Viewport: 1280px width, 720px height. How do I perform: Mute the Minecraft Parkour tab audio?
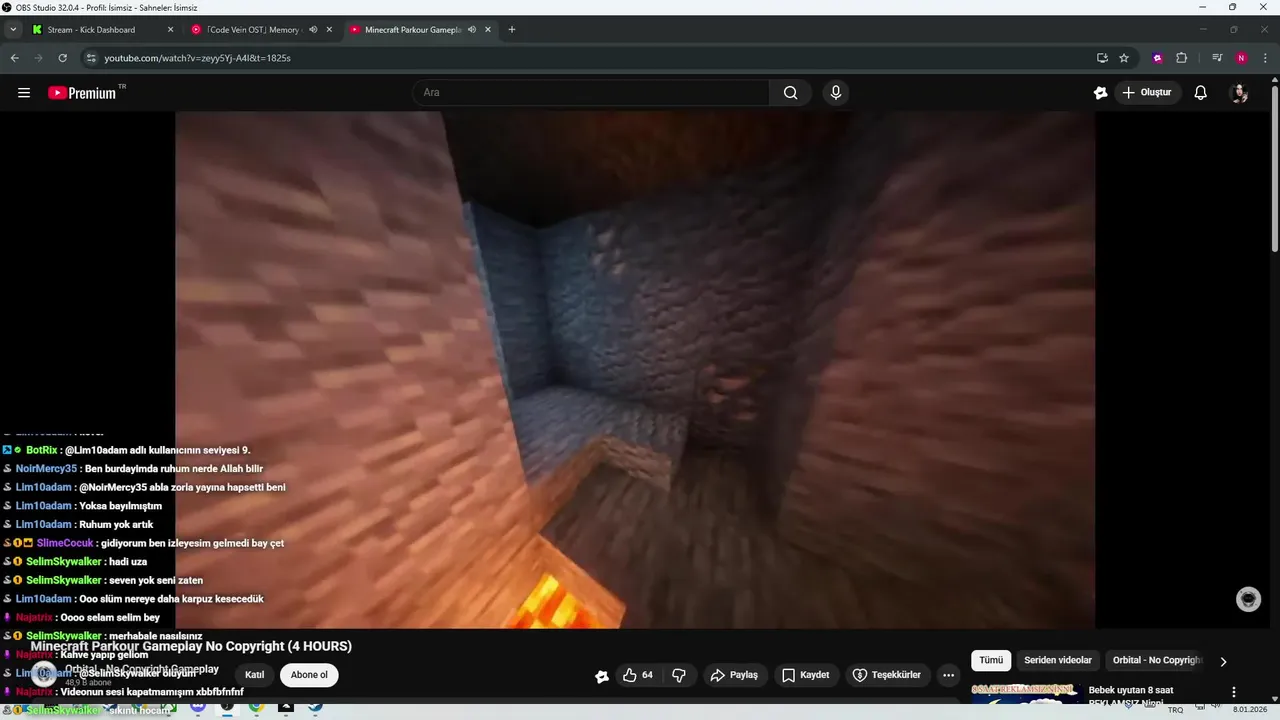(472, 29)
